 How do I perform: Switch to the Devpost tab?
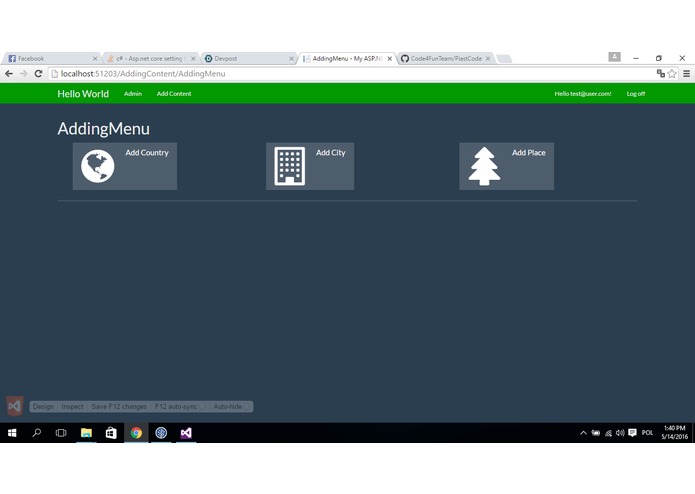pyautogui.click(x=246, y=58)
